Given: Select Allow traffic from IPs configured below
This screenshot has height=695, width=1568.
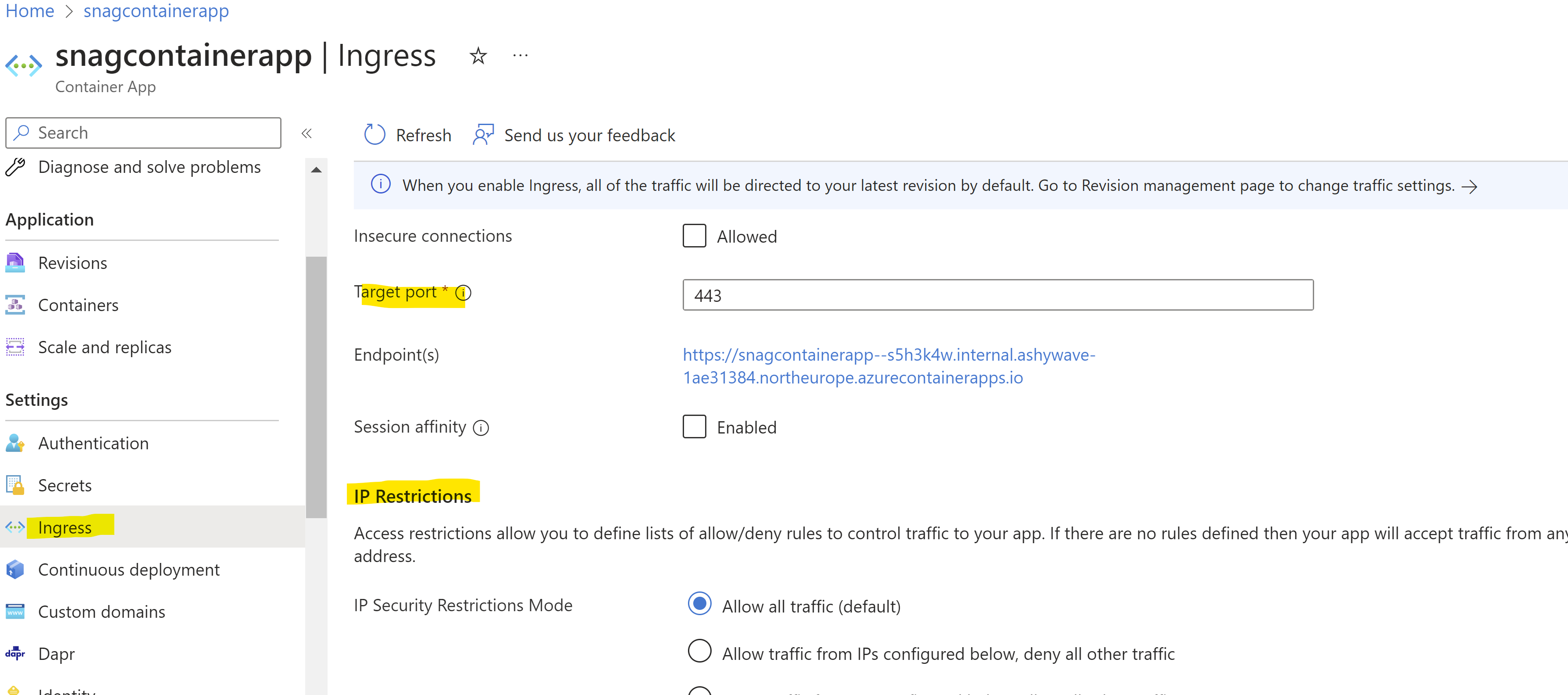Looking at the screenshot, I should [x=699, y=651].
